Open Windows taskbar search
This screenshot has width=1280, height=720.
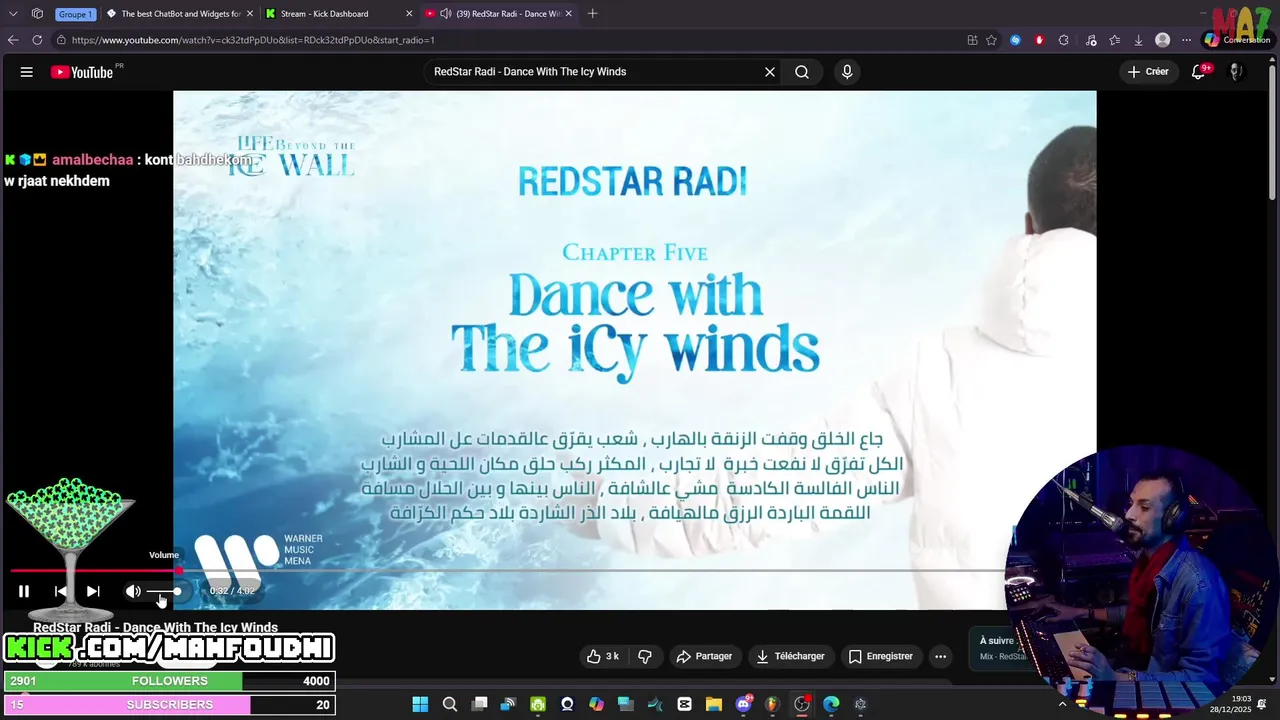click(450, 704)
